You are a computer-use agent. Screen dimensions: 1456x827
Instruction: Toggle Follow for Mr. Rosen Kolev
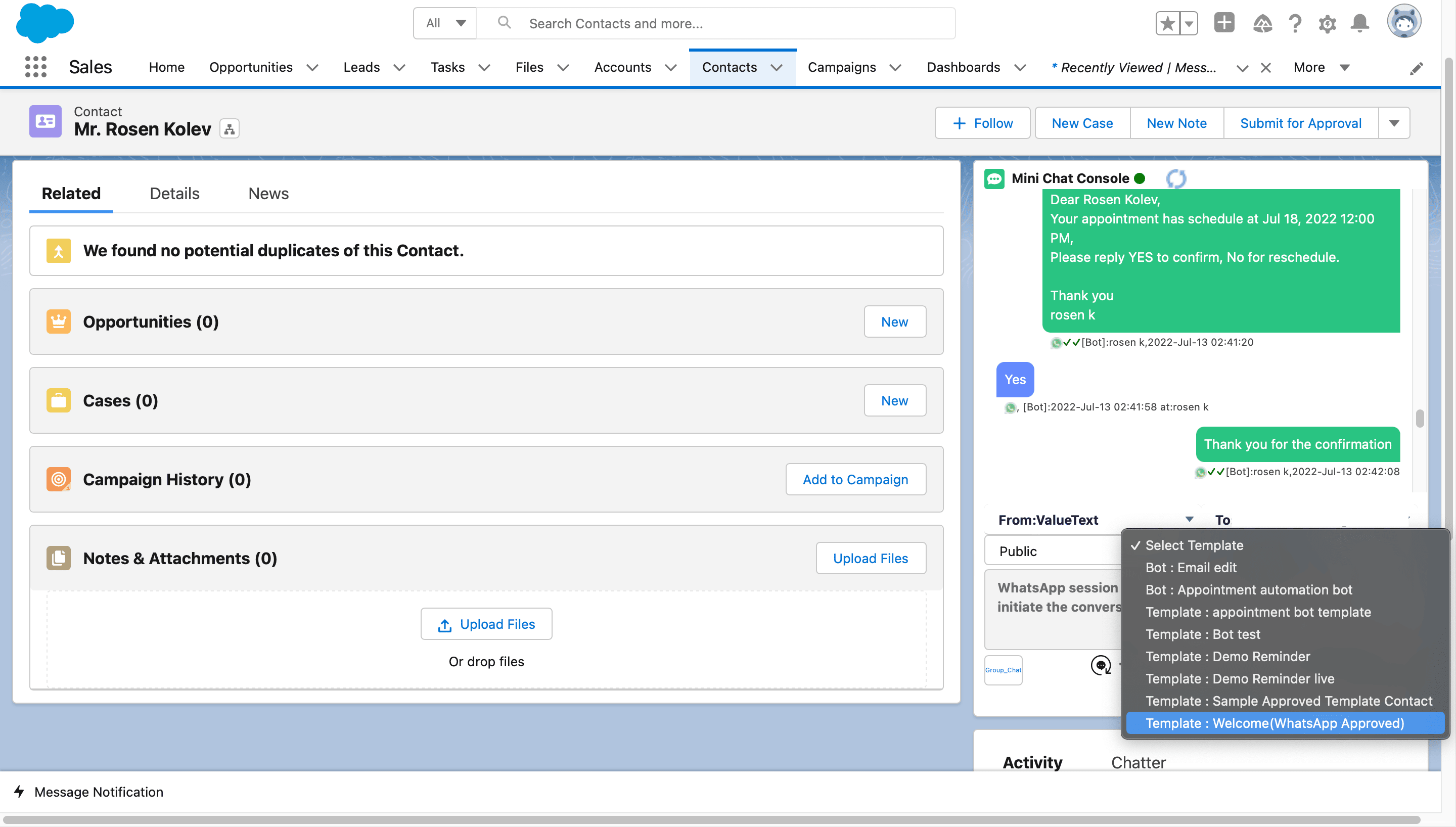tap(983, 123)
